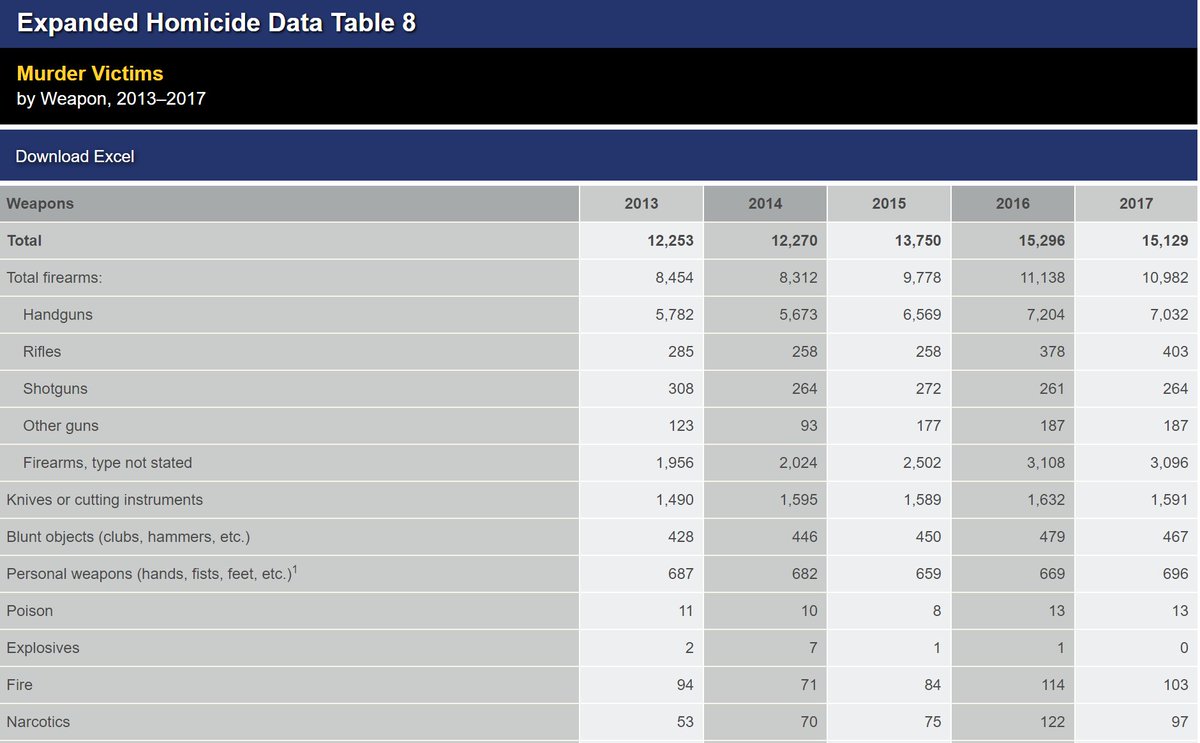Click fire value 114

click(x=1053, y=684)
